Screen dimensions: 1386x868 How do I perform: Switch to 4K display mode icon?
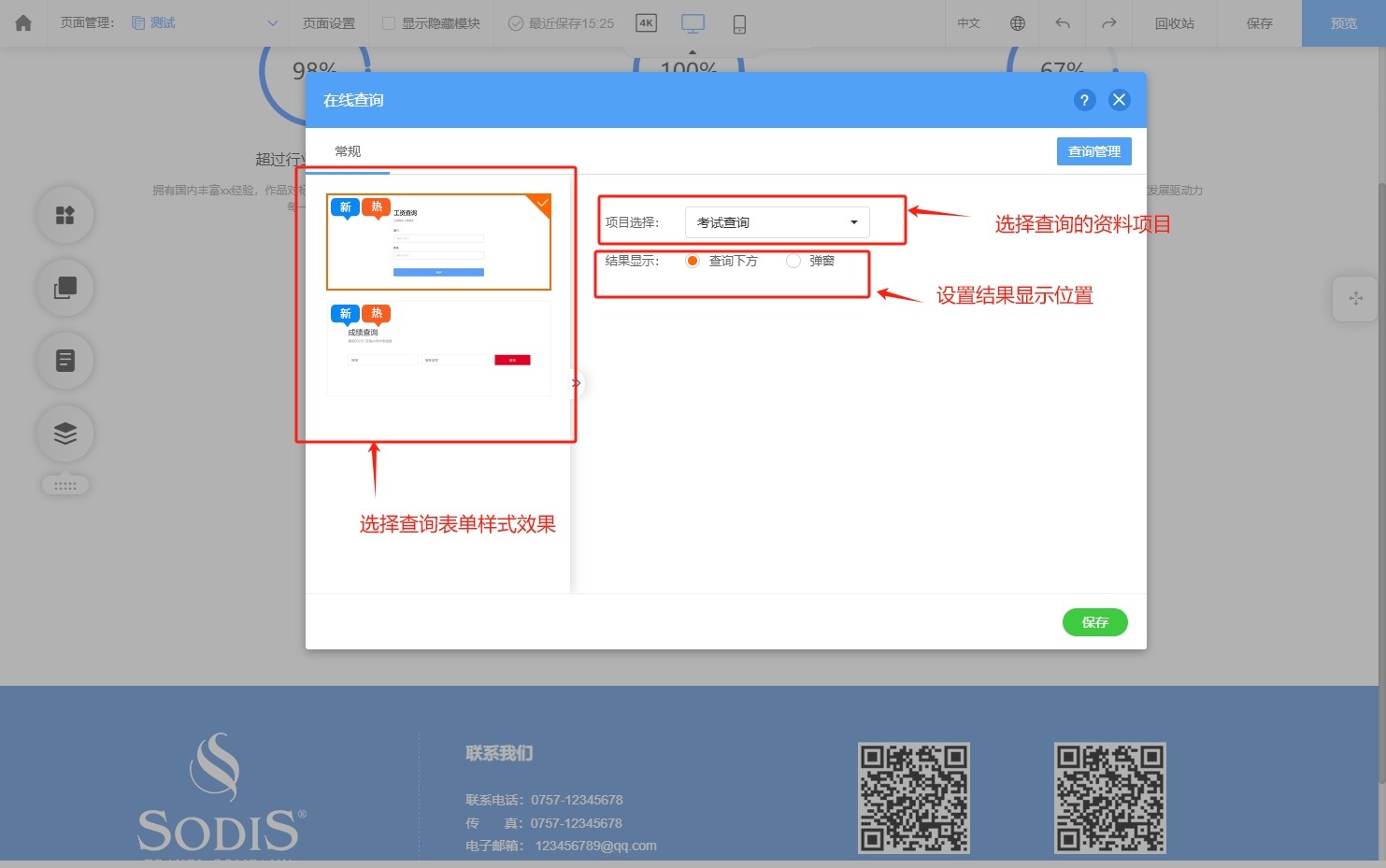[x=646, y=23]
